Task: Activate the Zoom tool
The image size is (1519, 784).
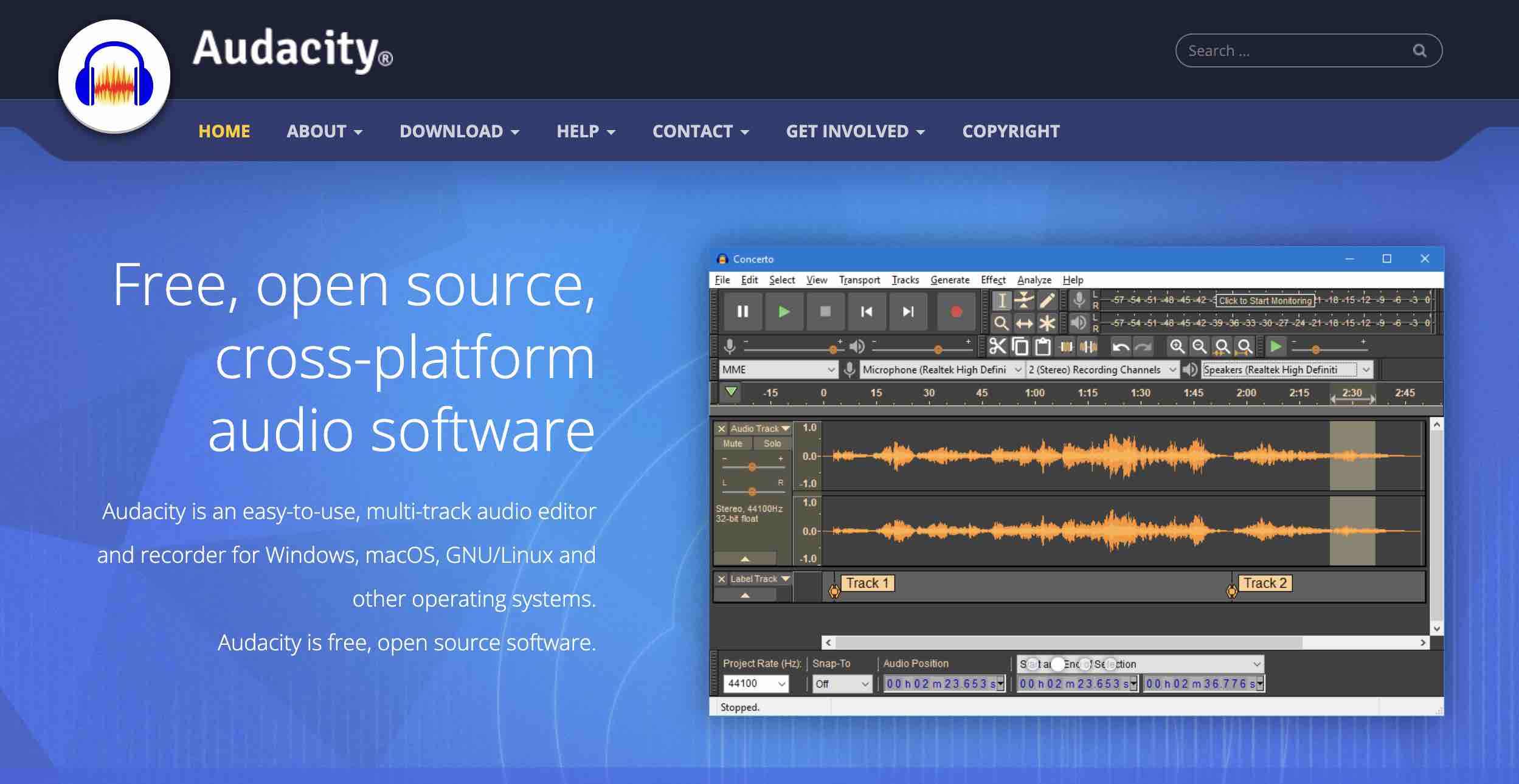Action: tap(1002, 323)
